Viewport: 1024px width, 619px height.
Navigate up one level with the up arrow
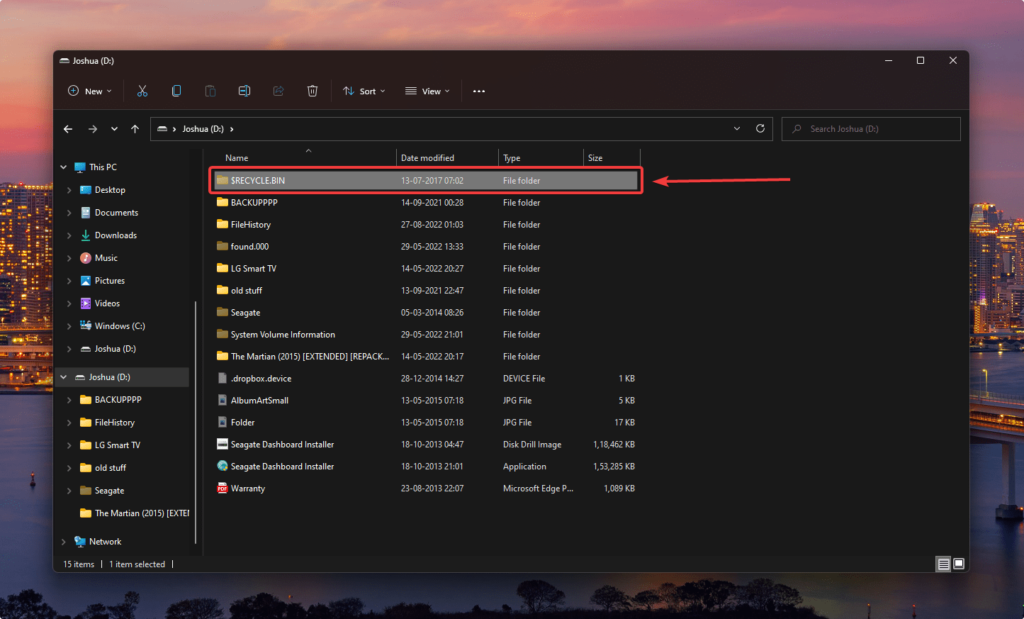[x=137, y=128]
